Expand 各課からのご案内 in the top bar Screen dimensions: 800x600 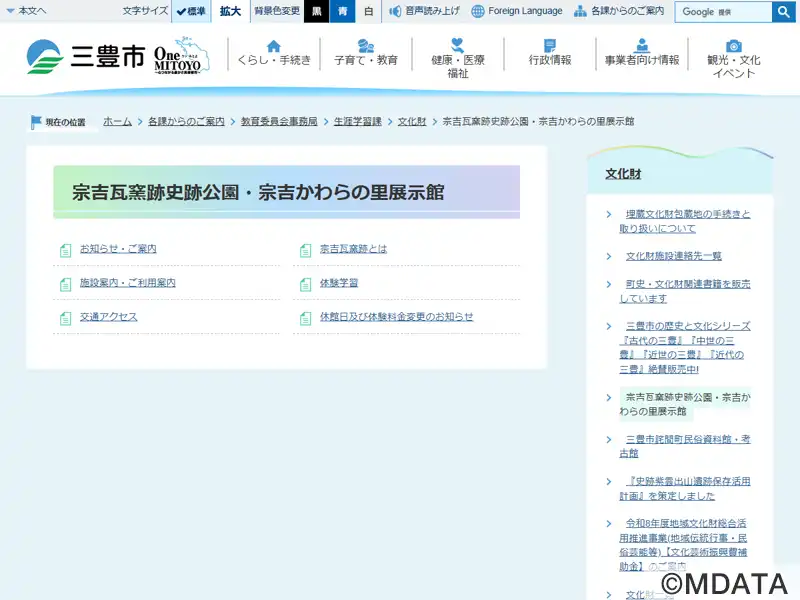tap(619, 12)
